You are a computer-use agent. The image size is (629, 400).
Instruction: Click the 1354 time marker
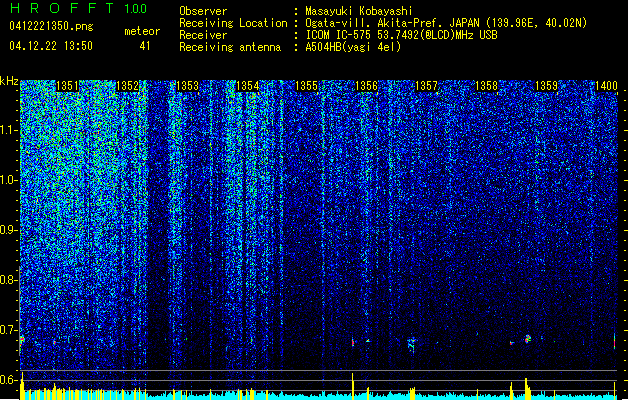click(247, 86)
